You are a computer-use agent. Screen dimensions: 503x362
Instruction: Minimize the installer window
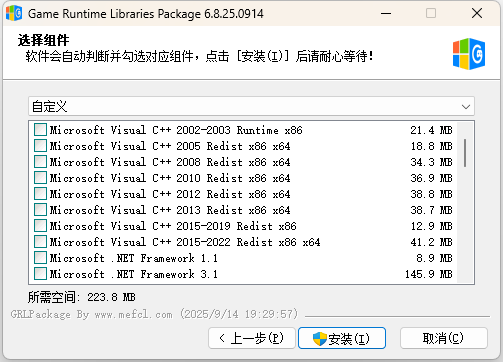386,13
